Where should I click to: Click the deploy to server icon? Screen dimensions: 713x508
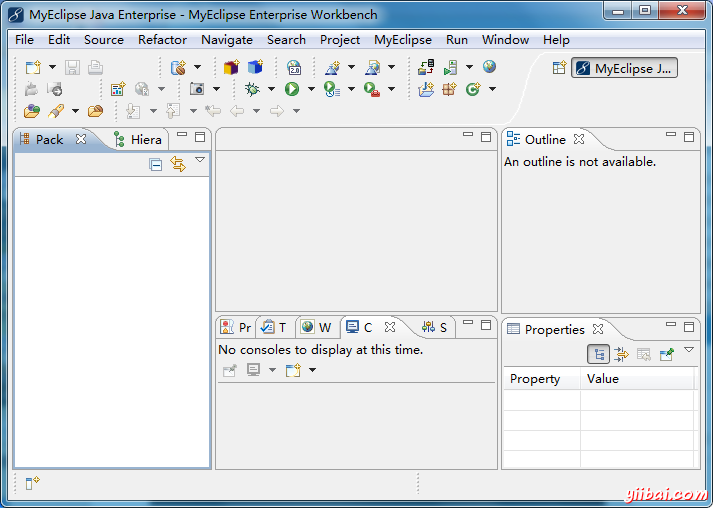[x=426, y=67]
